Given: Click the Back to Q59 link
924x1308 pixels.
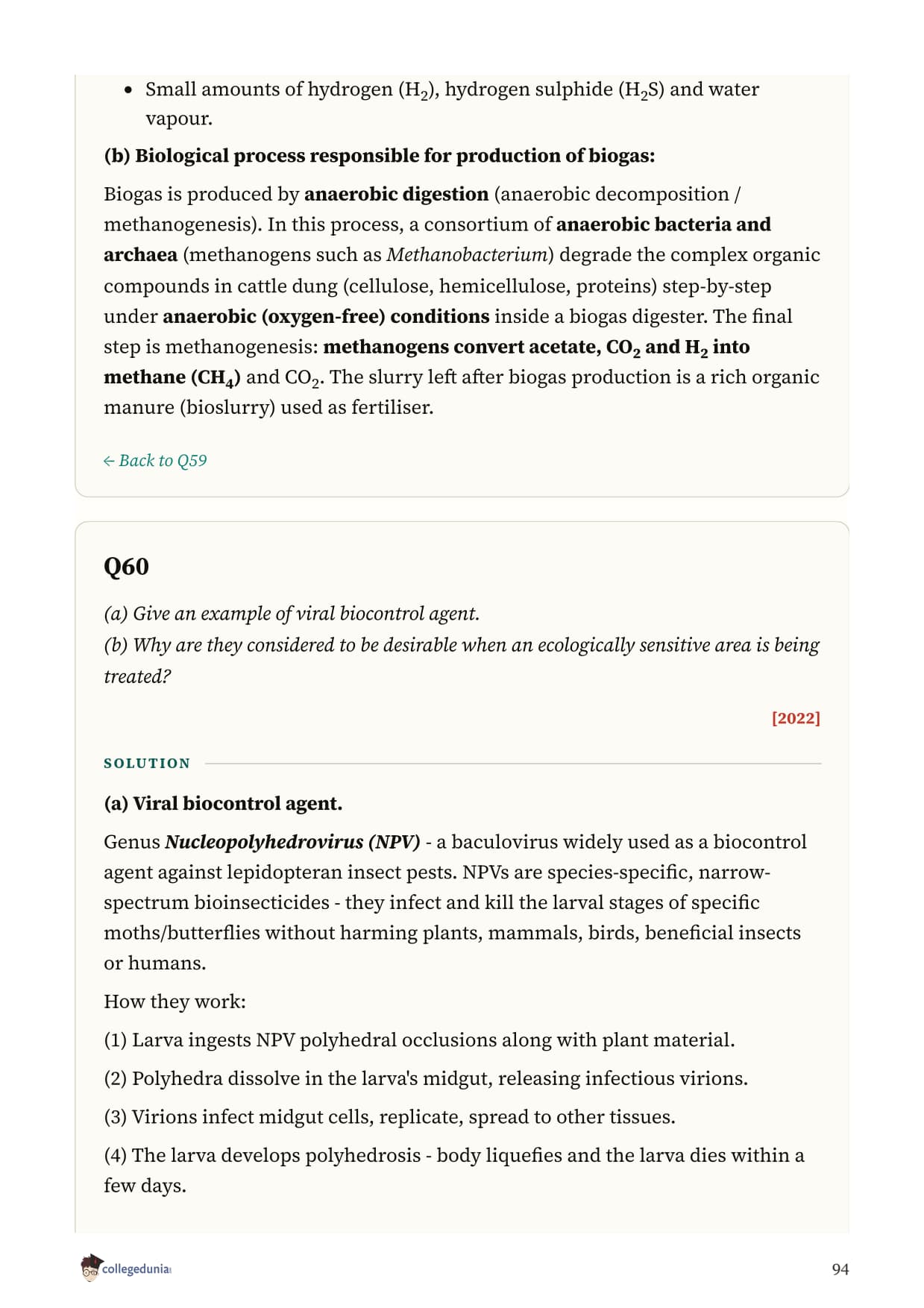Looking at the screenshot, I should 155,461.
